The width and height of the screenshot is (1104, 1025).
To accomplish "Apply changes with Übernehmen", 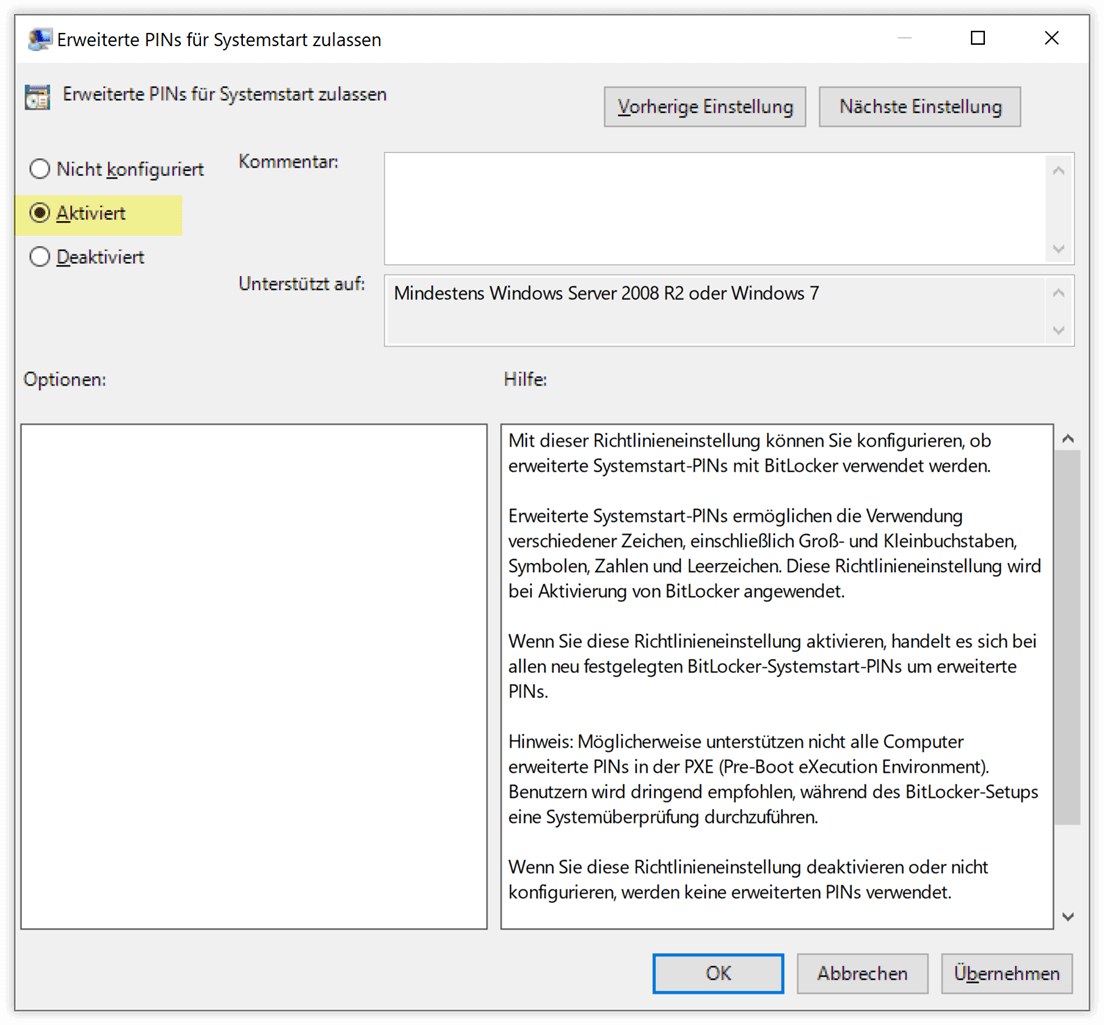I will tap(1006, 973).
